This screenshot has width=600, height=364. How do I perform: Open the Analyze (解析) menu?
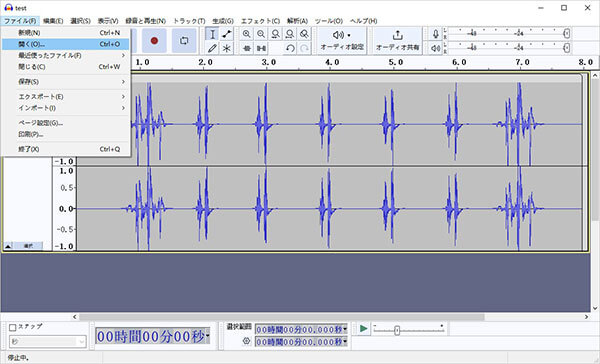[297, 21]
